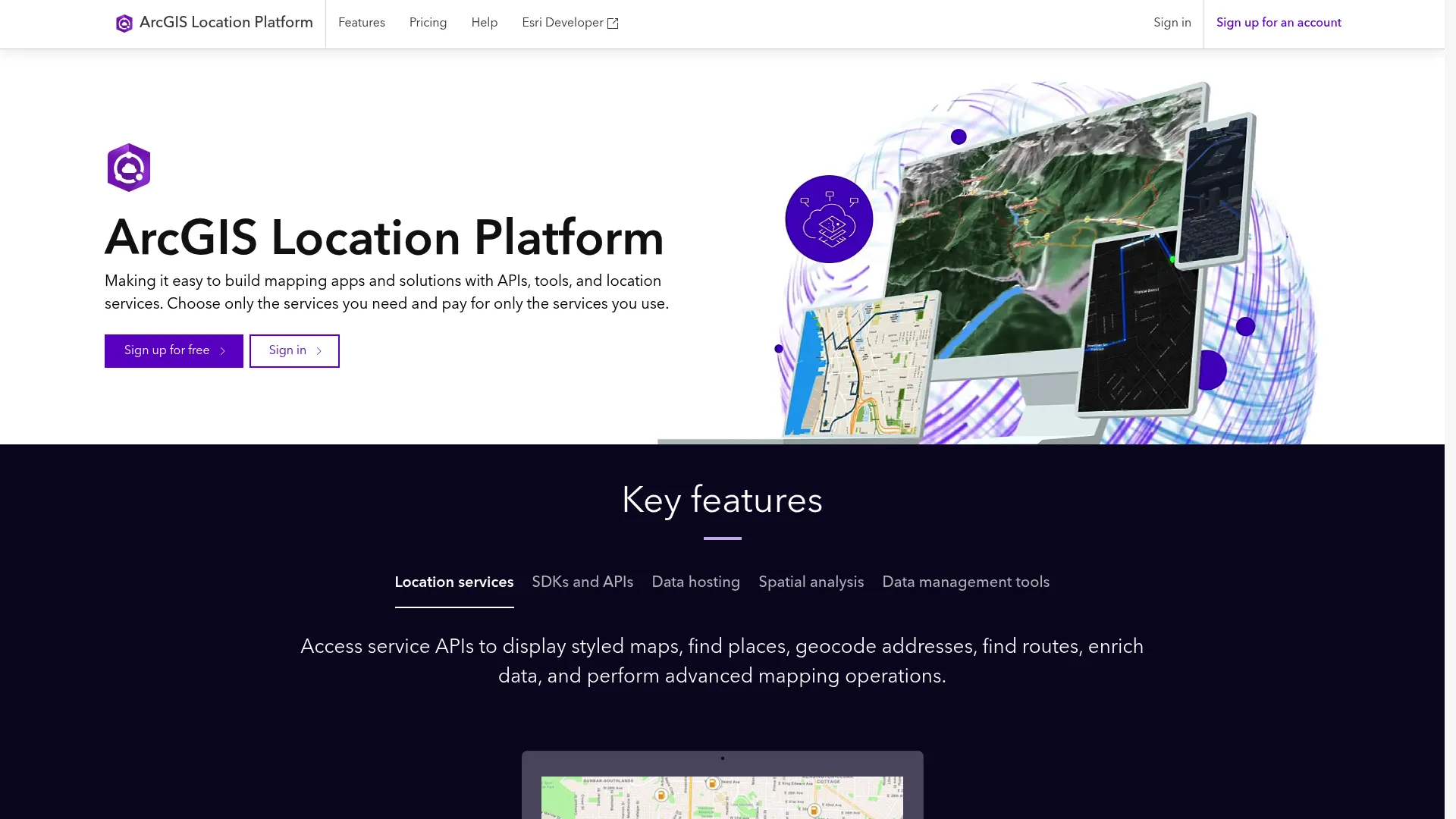Click the Key features heading
The height and width of the screenshot is (819, 1456).
[x=722, y=500]
